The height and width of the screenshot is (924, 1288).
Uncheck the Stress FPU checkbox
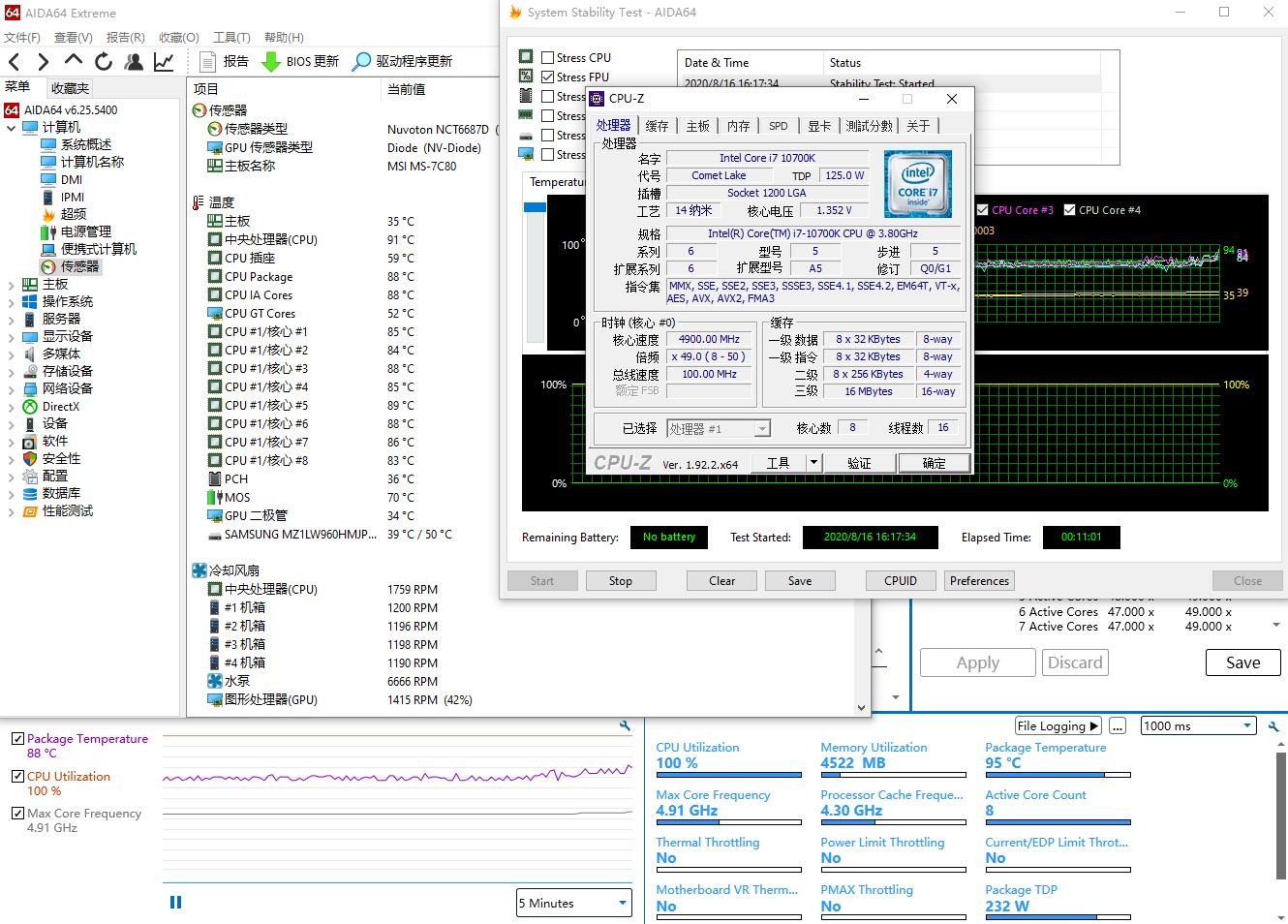(x=548, y=77)
